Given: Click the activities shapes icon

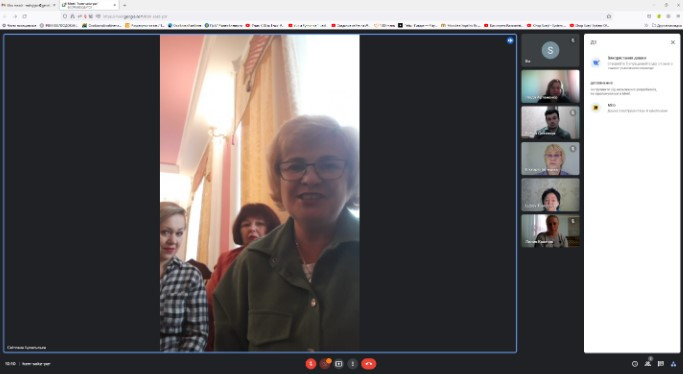Looking at the screenshot, I should pos(673,364).
